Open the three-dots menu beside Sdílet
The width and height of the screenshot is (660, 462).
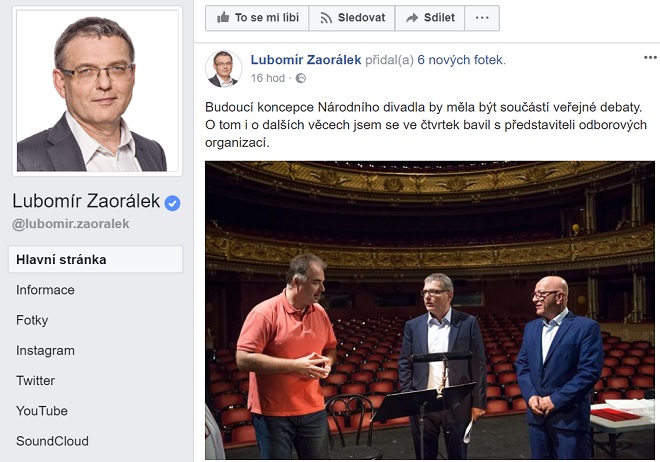pyautogui.click(x=482, y=18)
